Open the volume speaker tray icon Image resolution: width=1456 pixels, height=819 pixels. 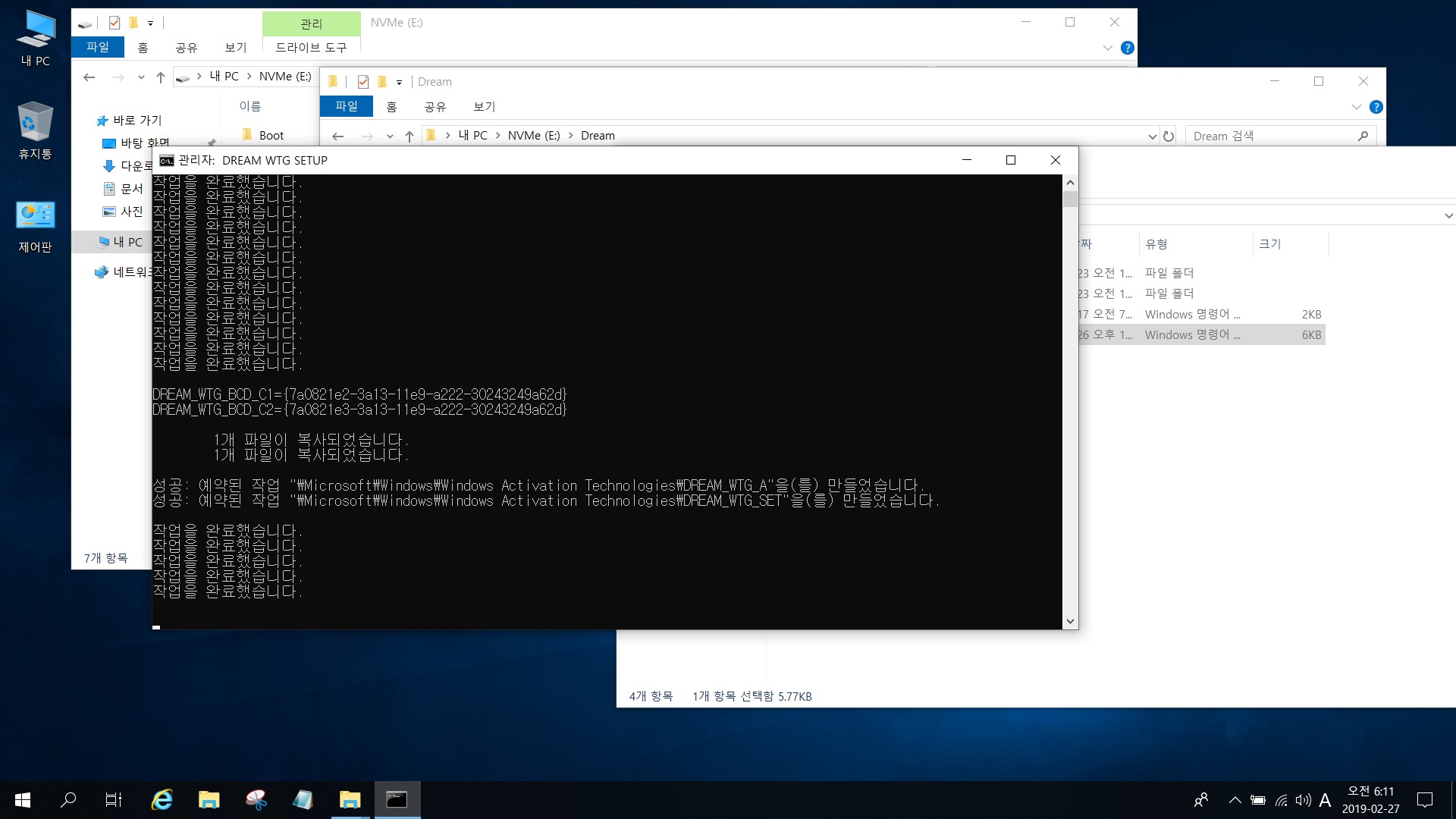(x=1303, y=800)
